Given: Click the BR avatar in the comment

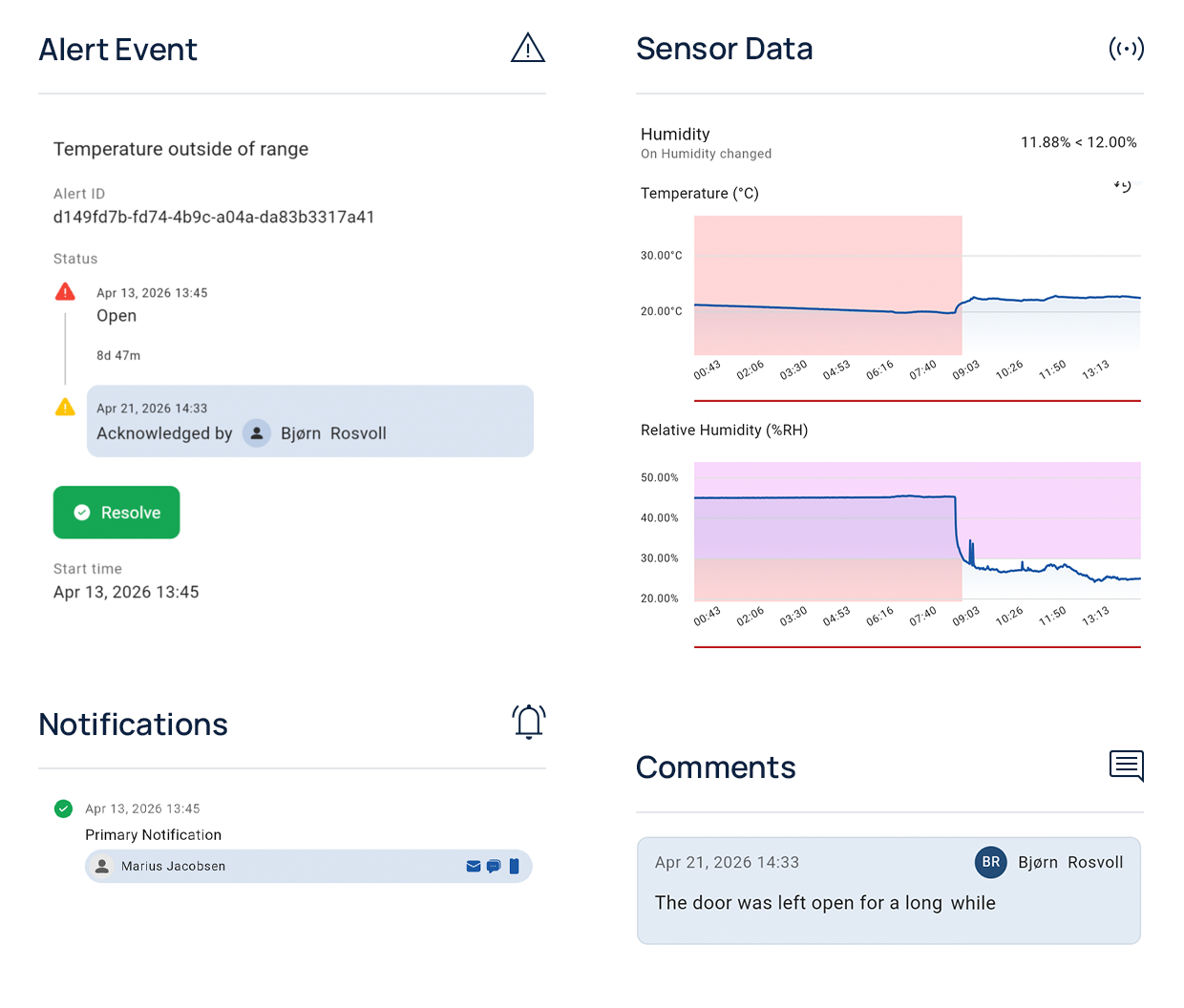Looking at the screenshot, I should tap(990, 862).
